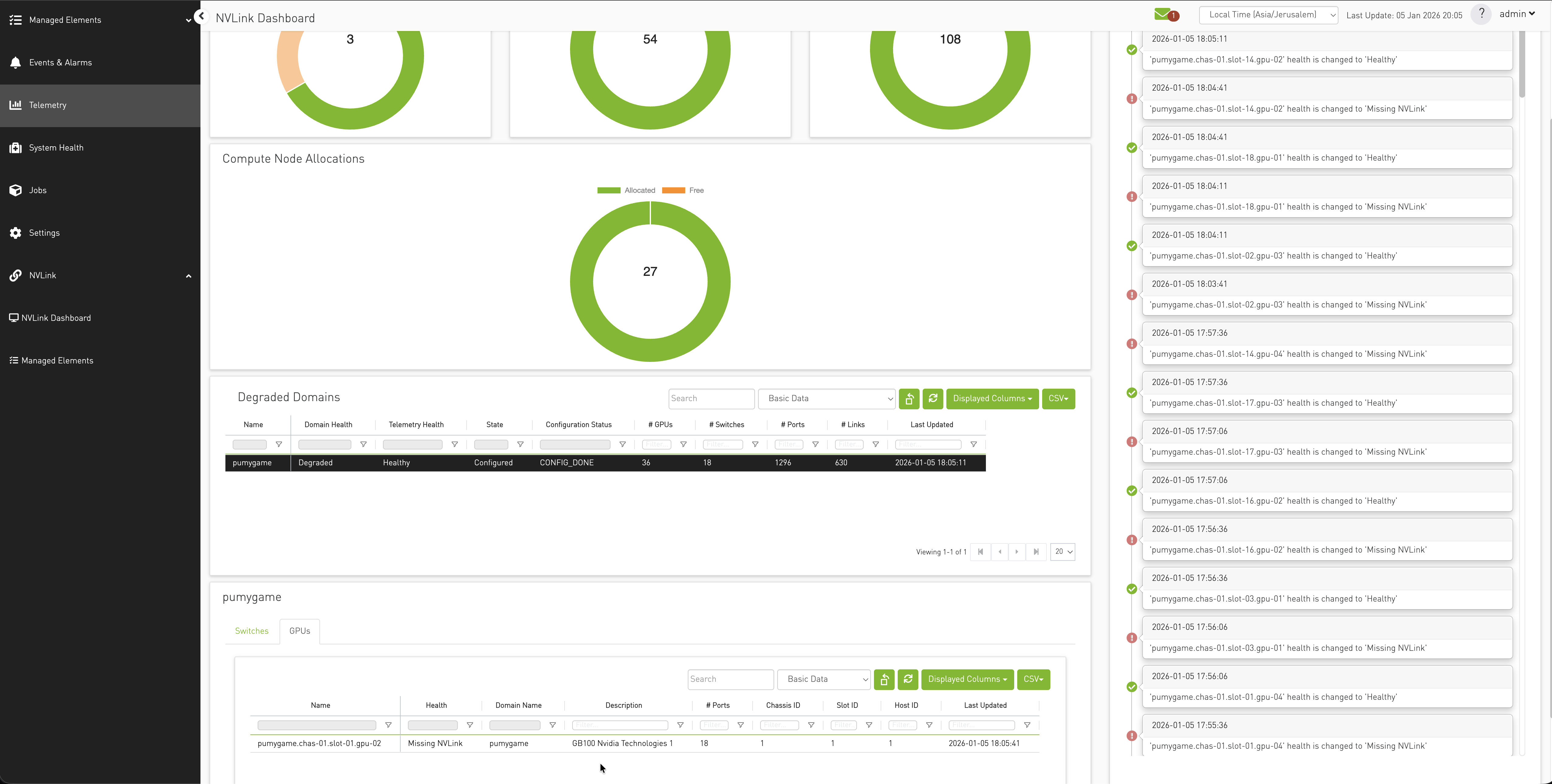
Task: Open the GPUs table Displayed Columns dropdown
Action: point(967,679)
